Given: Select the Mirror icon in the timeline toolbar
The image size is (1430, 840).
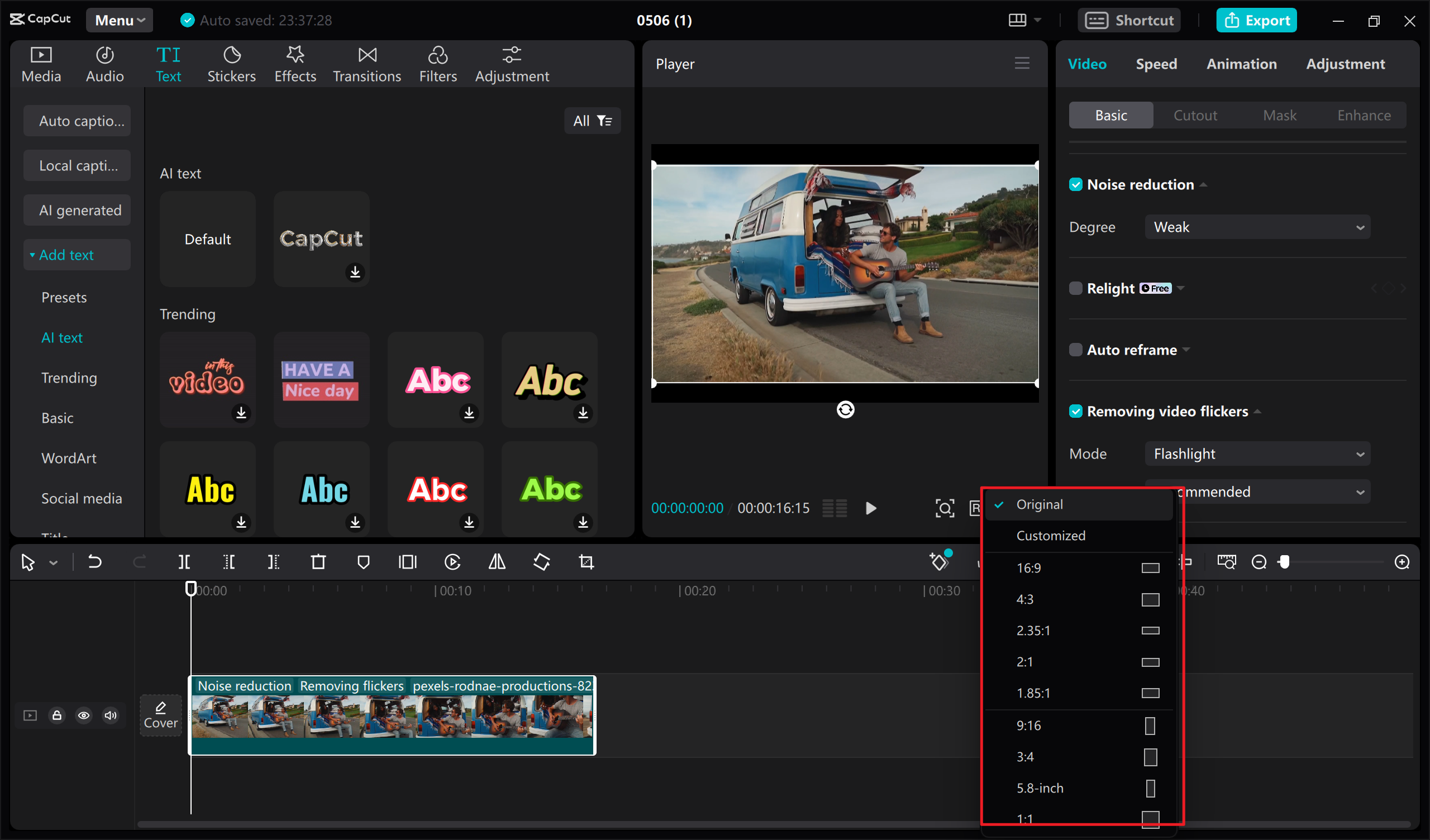Looking at the screenshot, I should pyautogui.click(x=497, y=562).
